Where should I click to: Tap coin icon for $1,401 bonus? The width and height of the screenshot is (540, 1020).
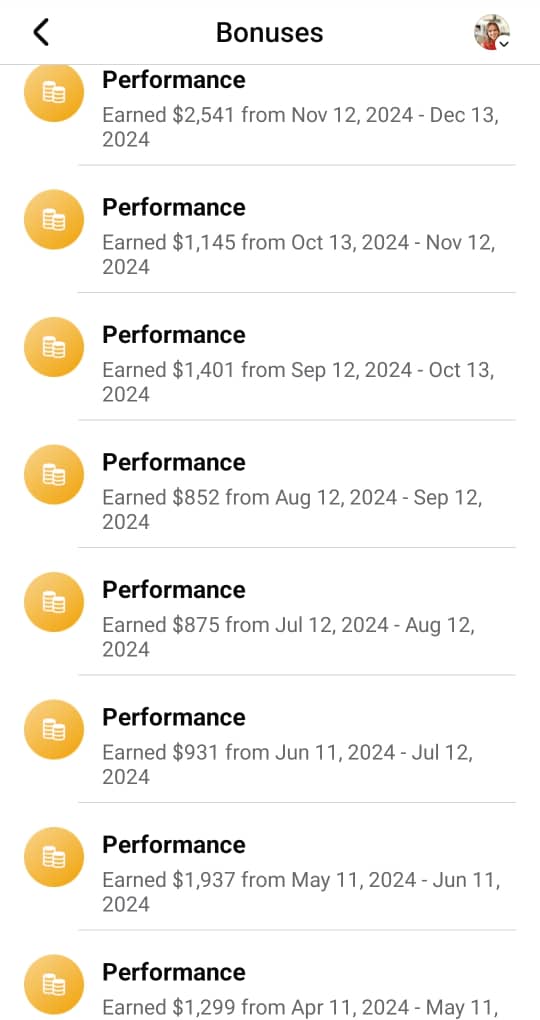54,347
